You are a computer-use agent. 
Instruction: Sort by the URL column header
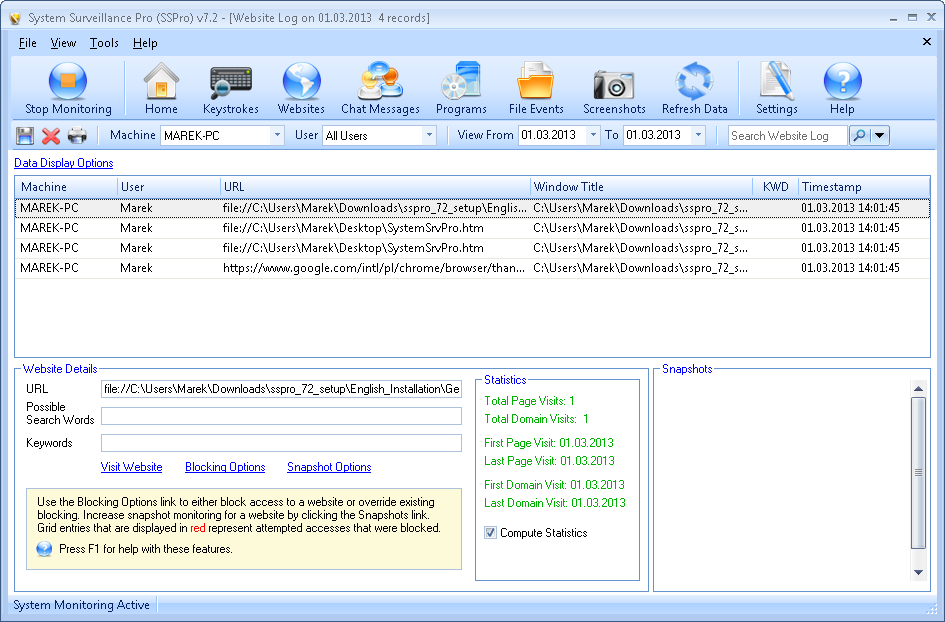coord(375,187)
